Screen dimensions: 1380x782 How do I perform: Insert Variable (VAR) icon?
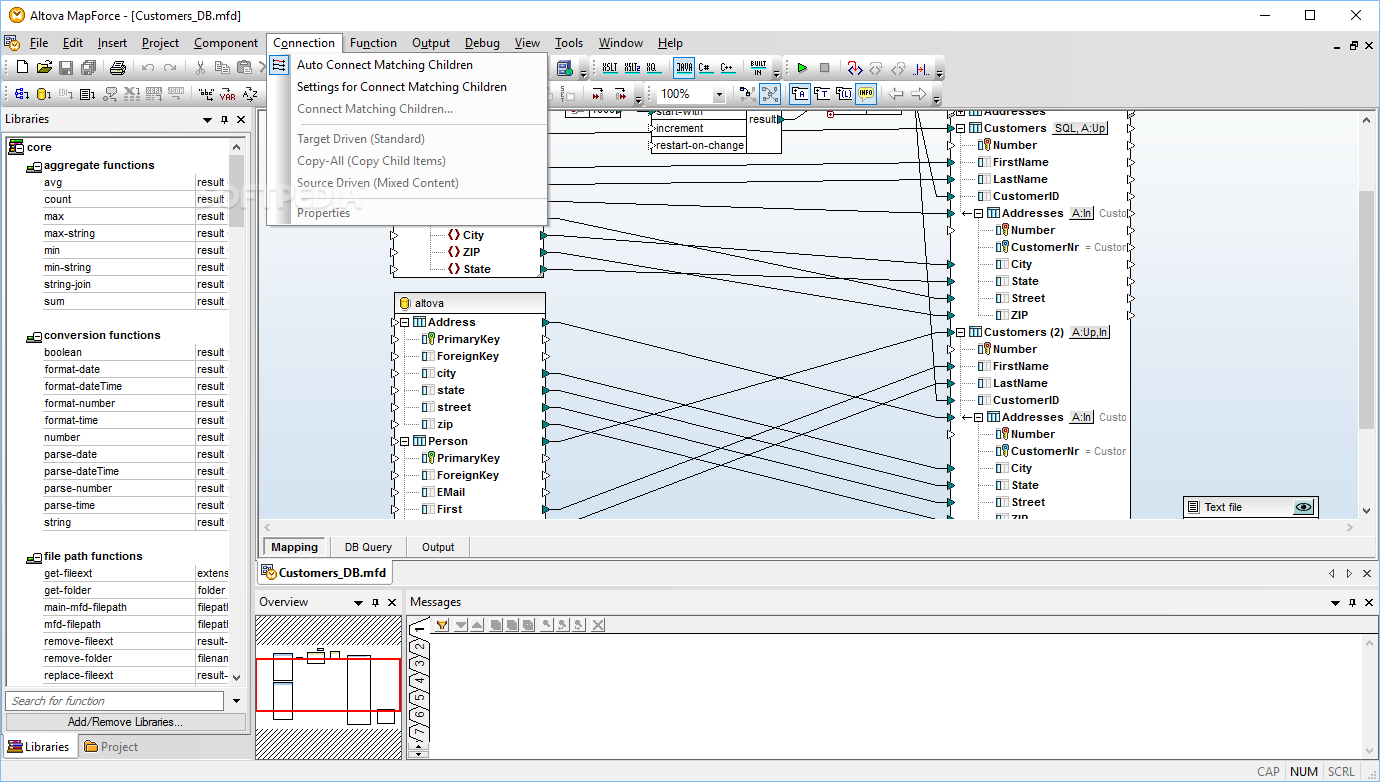coord(228,94)
